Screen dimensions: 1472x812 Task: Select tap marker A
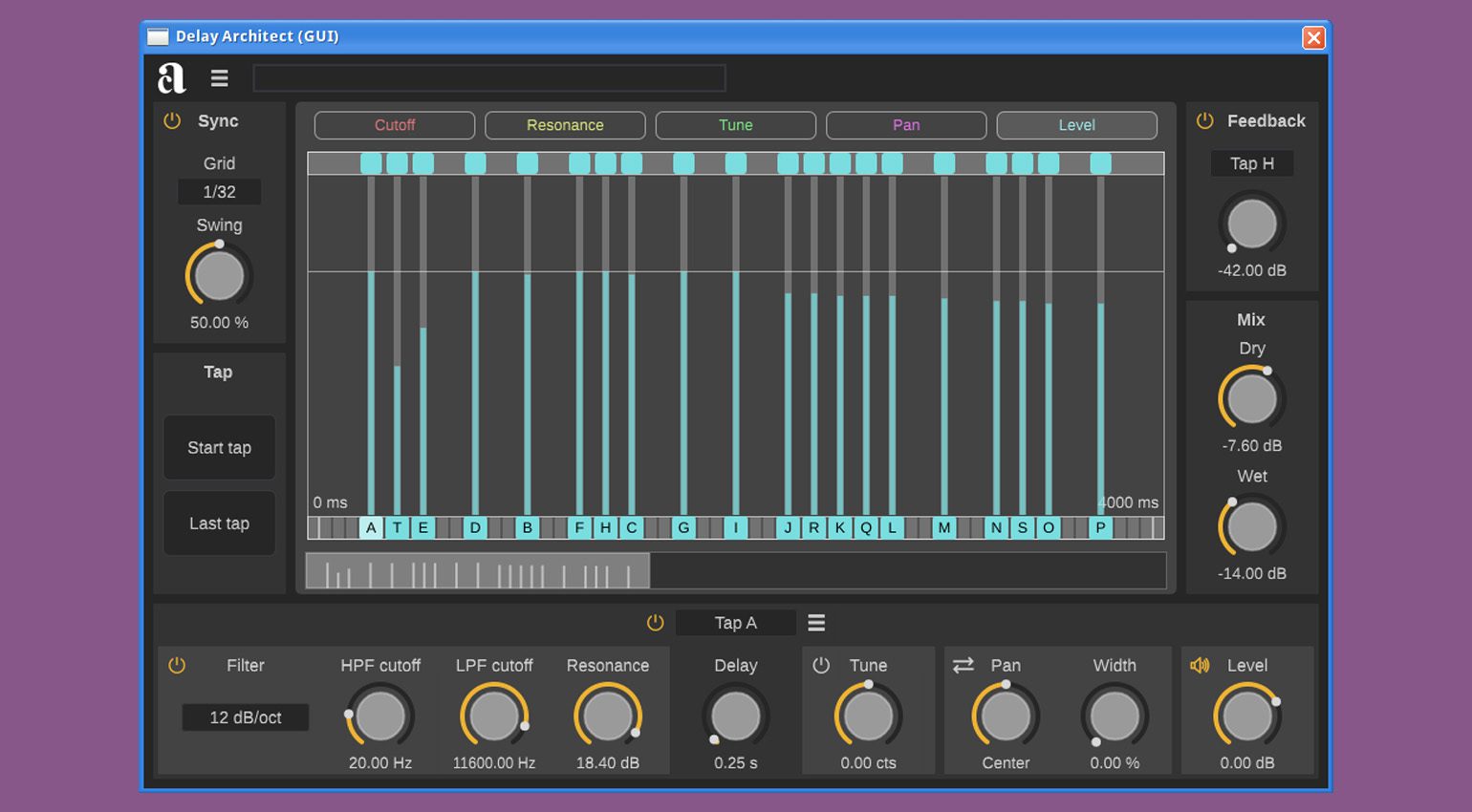tap(371, 527)
